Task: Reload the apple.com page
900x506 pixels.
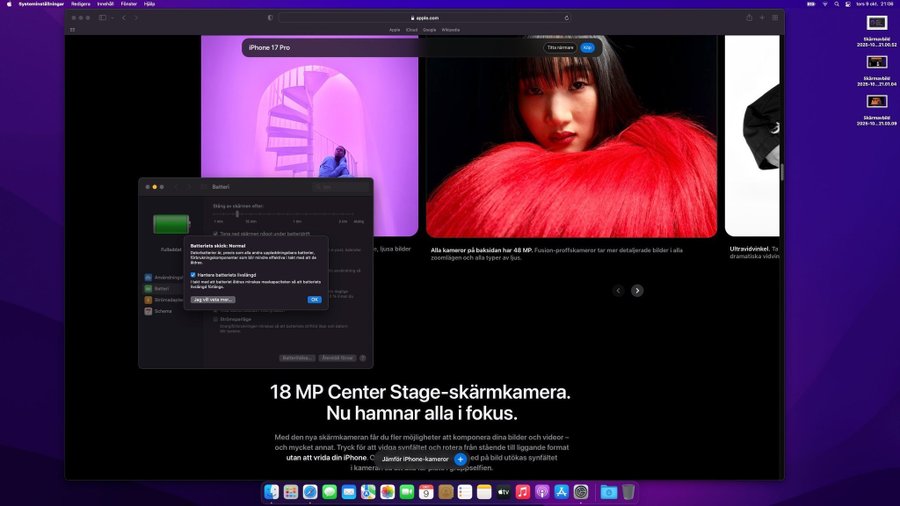Action: pos(567,18)
